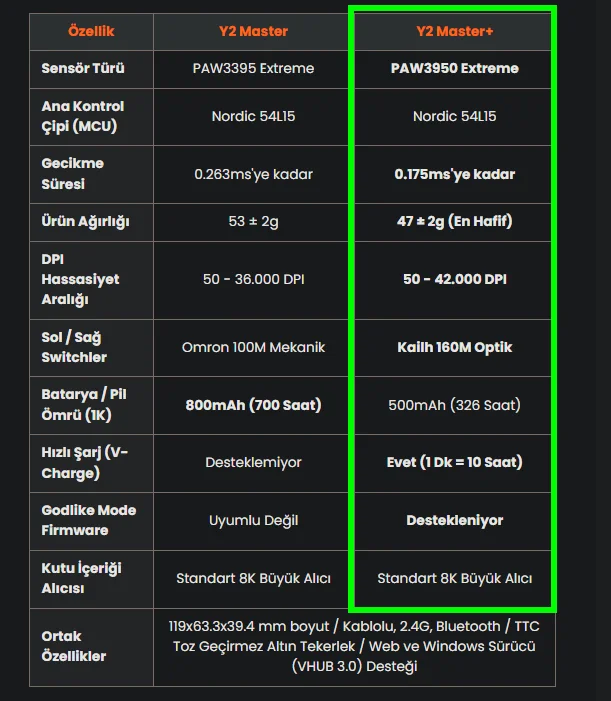Viewport: 611px width, 701px height.
Task: Select the Kailh 160M Optik cell
Action: click(455, 347)
